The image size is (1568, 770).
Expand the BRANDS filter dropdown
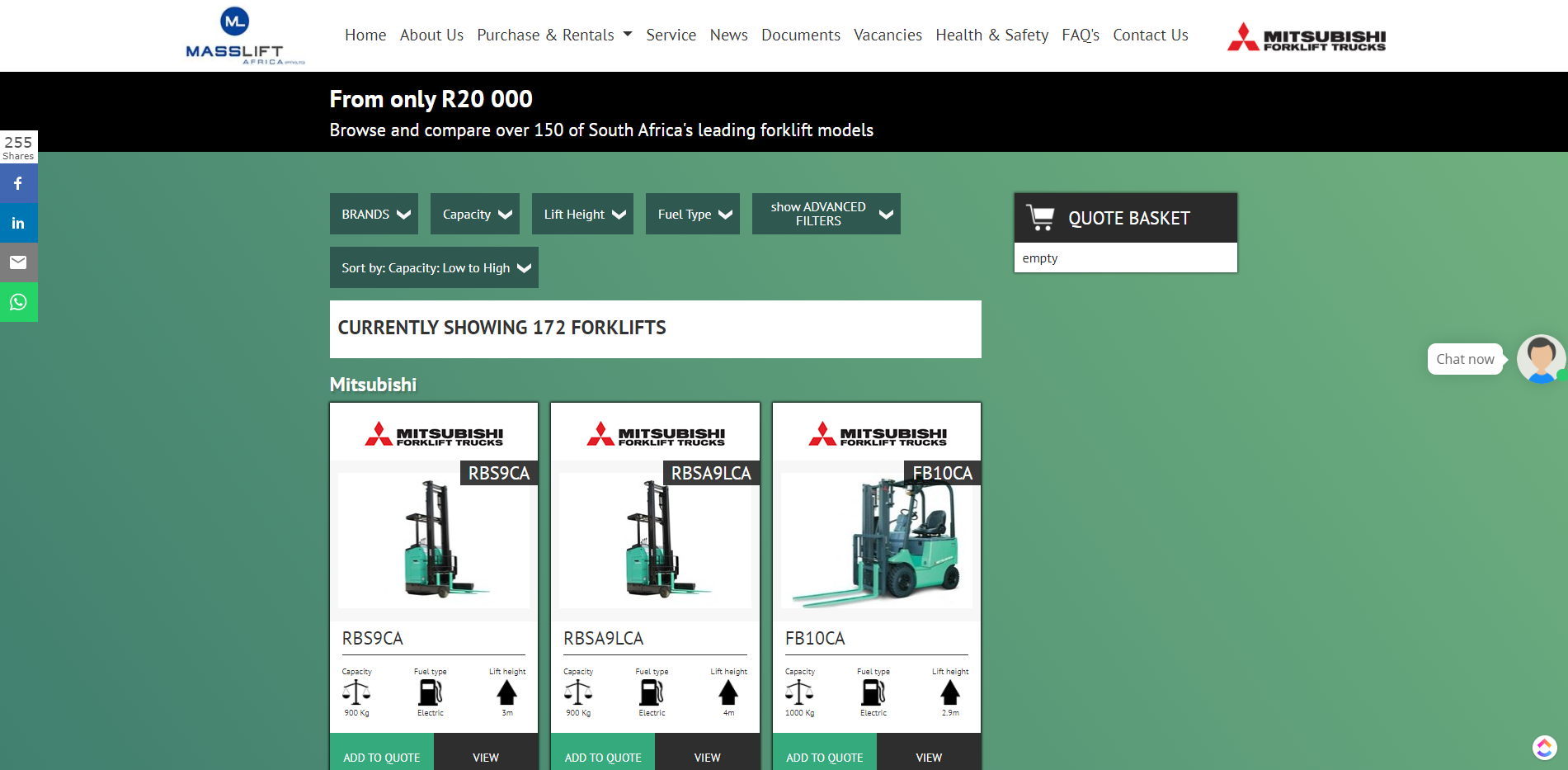(374, 214)
